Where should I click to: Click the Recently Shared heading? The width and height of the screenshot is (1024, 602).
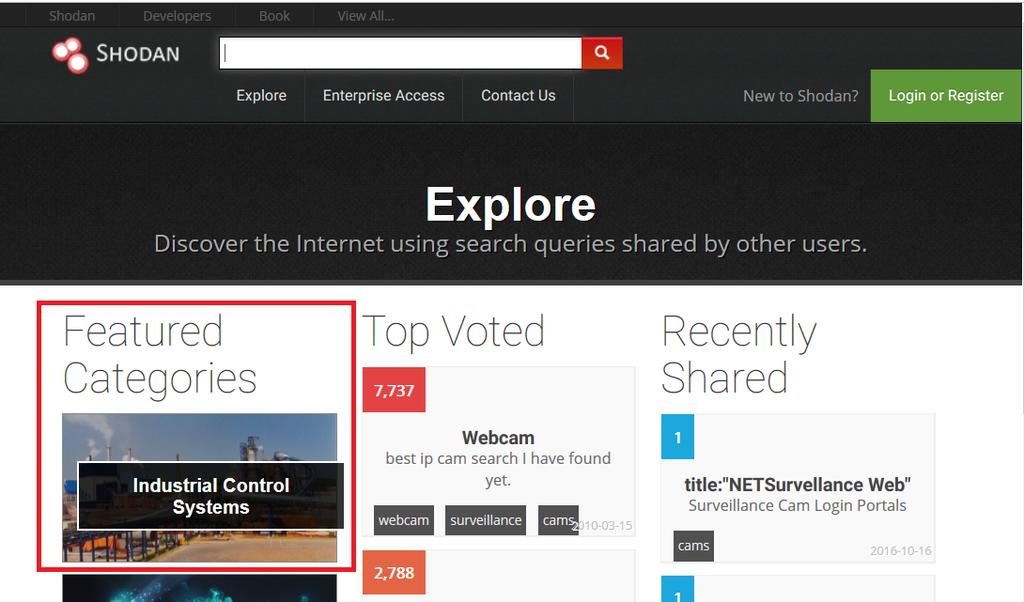[739, 355]
